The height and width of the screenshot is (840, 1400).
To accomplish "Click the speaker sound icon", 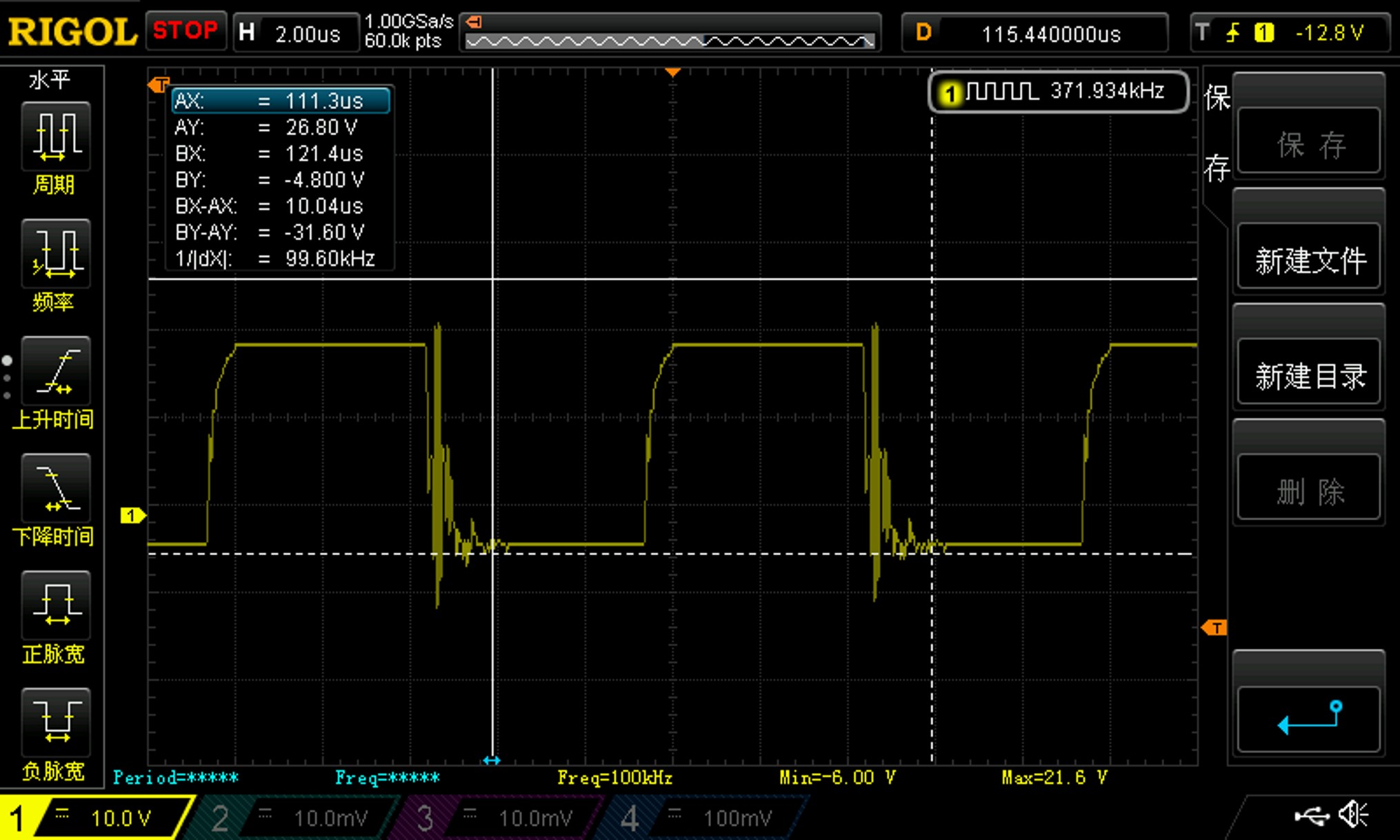I will (1352, 815).
